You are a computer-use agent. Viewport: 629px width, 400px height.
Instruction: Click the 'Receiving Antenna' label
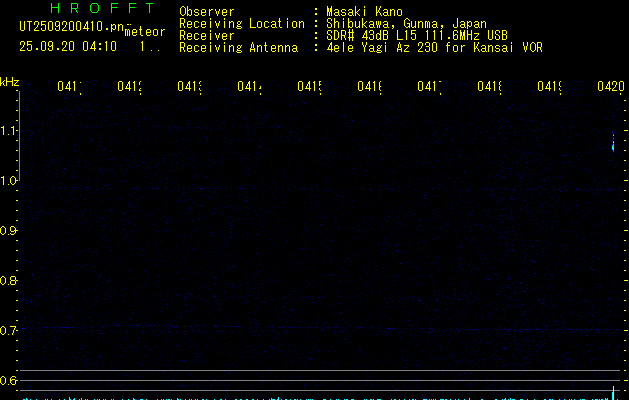tap(238, 48)
